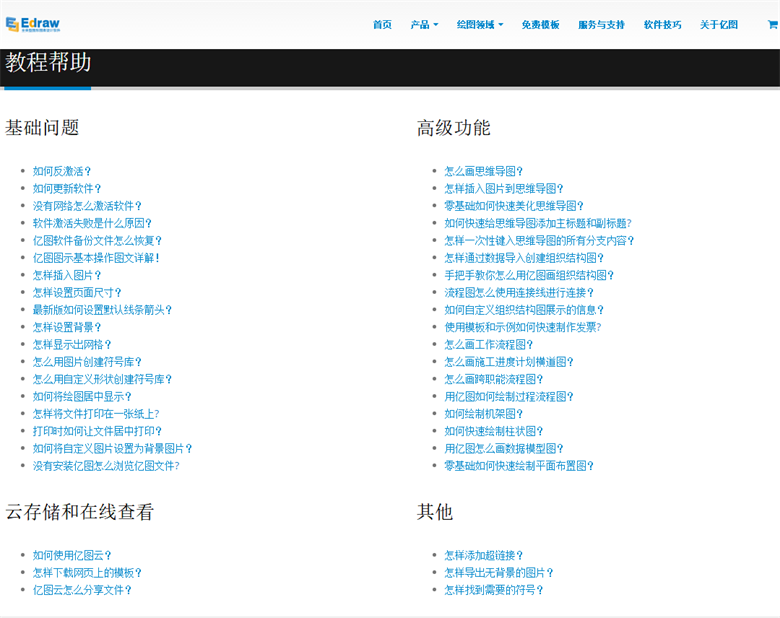780x618 pixels.
Task: Select the 基础问题 section heading
Action: (42, 128)
